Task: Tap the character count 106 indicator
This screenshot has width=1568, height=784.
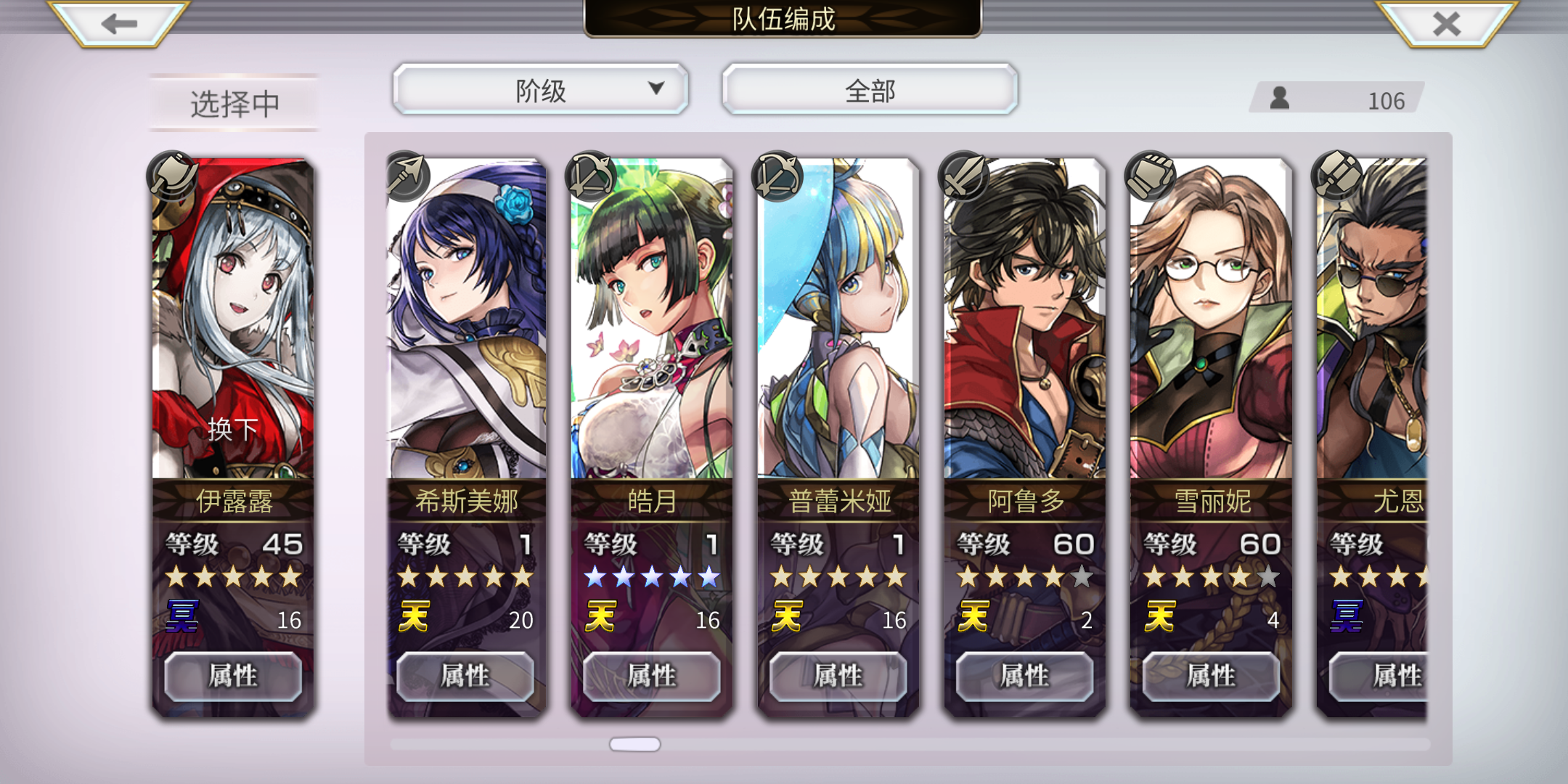Action: coord(1337,98)
